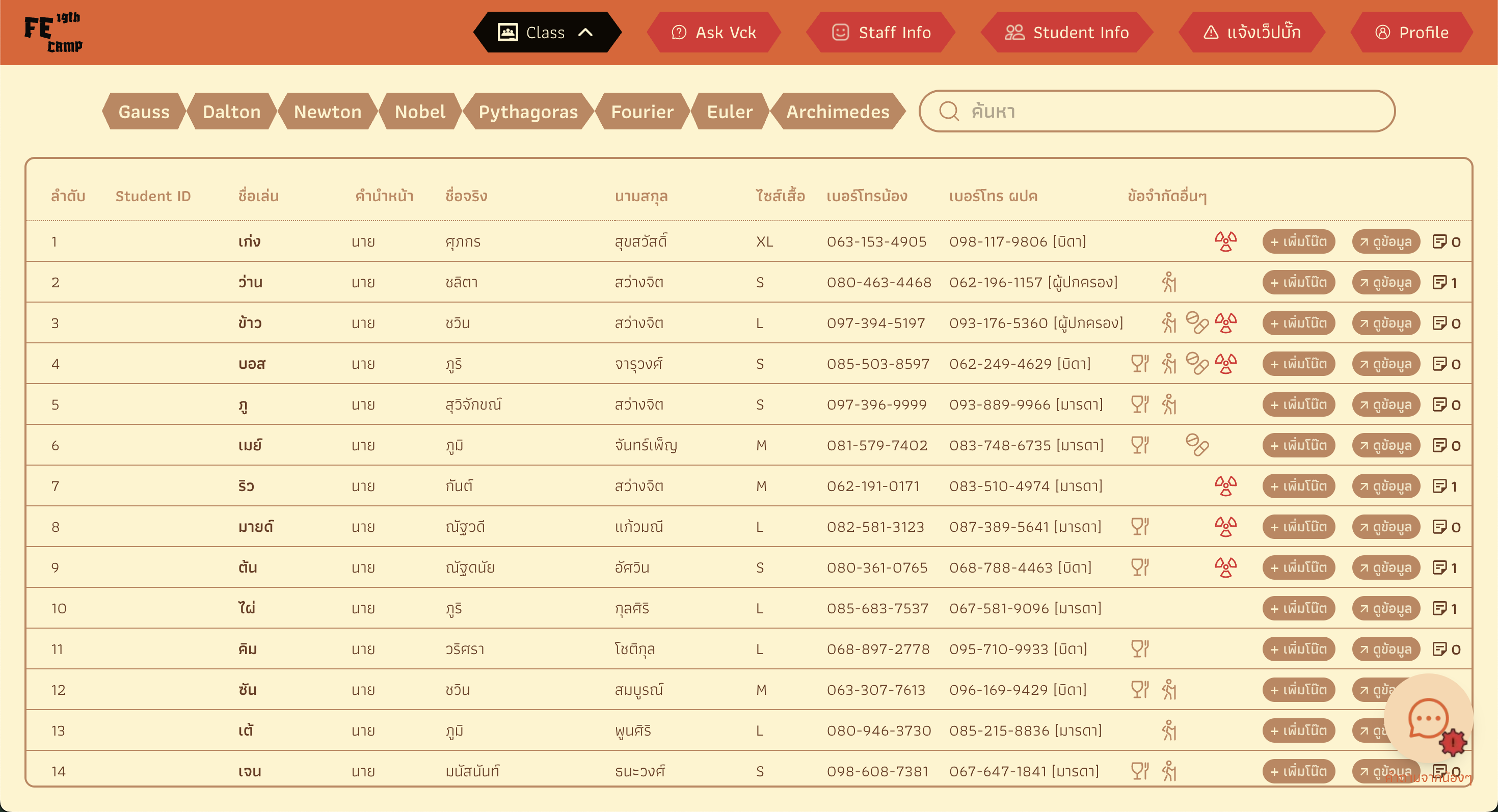Click the walking-person icon in ภู's row
1498x812 pixels.
[x=1169, y=404]
